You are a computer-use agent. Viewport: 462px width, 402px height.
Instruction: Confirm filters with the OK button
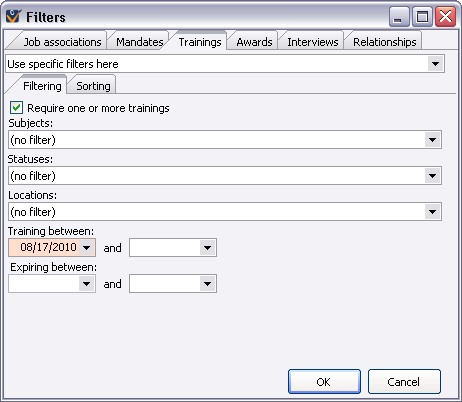click(324, 382)
